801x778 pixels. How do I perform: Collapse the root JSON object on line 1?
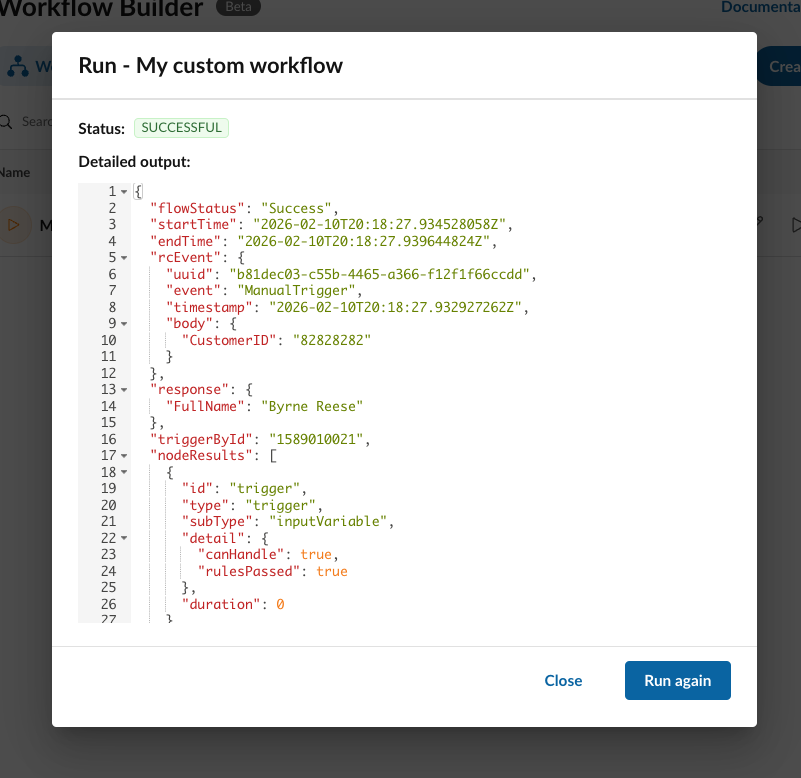click(x=123, y=191)
